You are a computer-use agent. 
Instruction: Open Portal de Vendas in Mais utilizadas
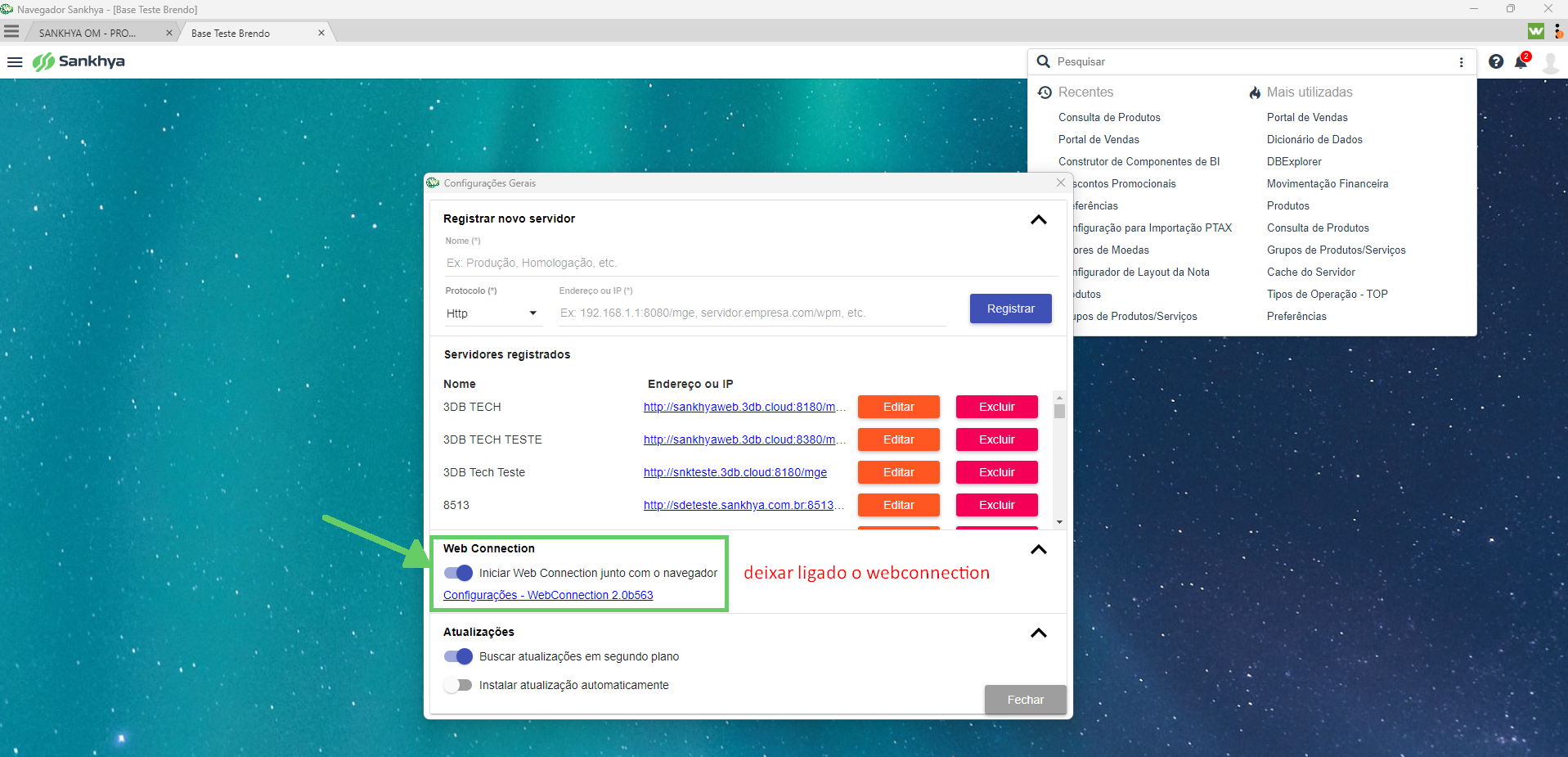point(1307,117)
